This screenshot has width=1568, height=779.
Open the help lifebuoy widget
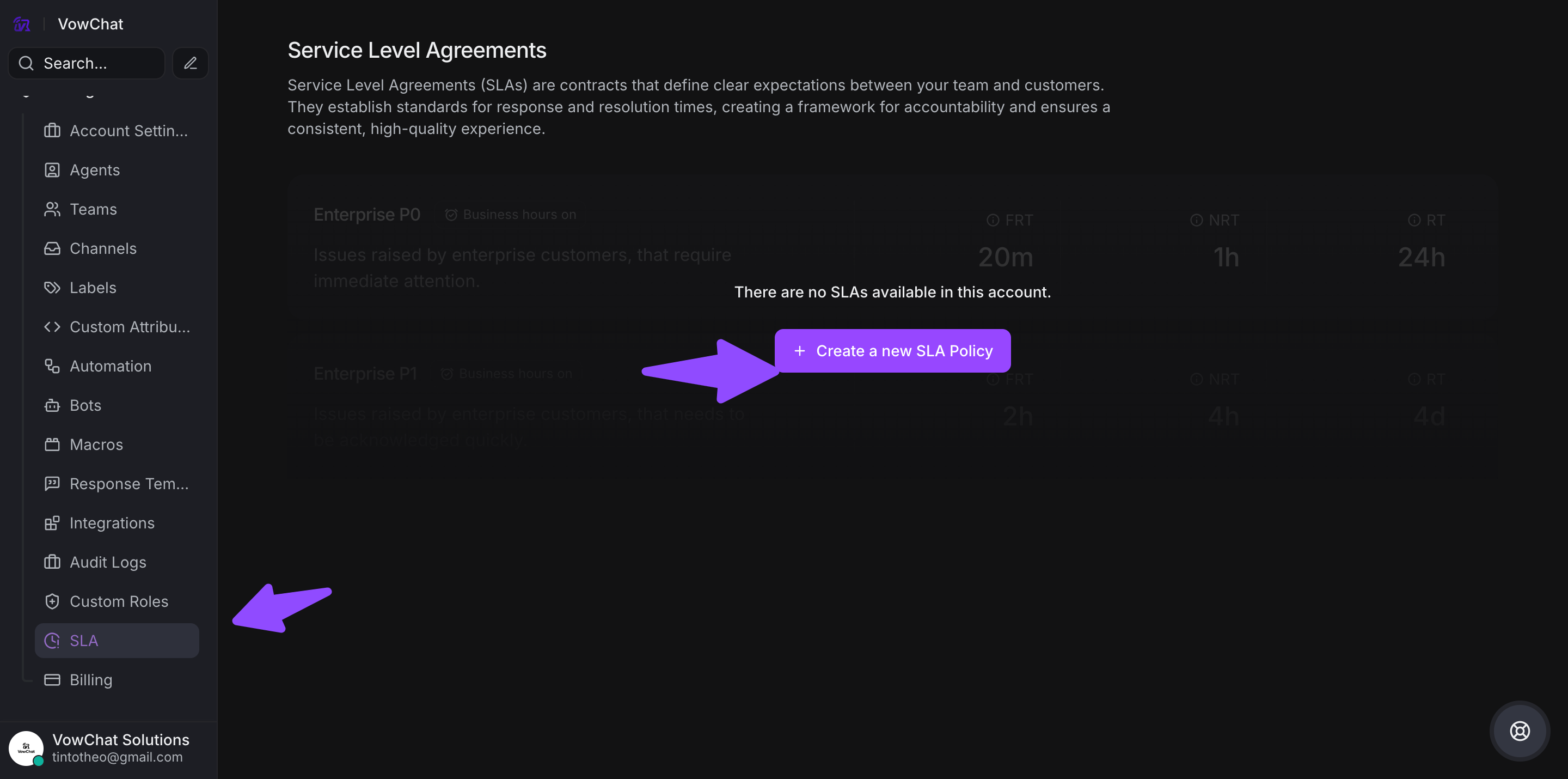point(1518,731)
